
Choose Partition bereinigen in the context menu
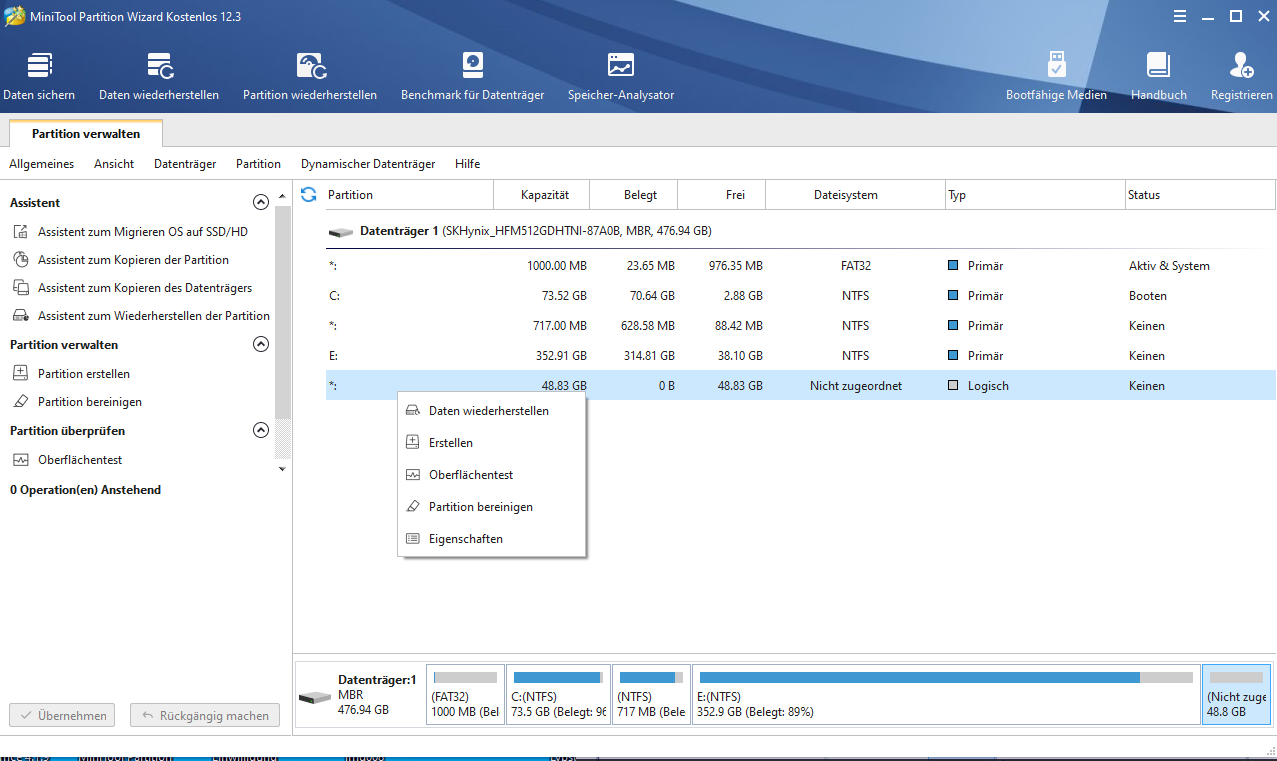[491, 507]
